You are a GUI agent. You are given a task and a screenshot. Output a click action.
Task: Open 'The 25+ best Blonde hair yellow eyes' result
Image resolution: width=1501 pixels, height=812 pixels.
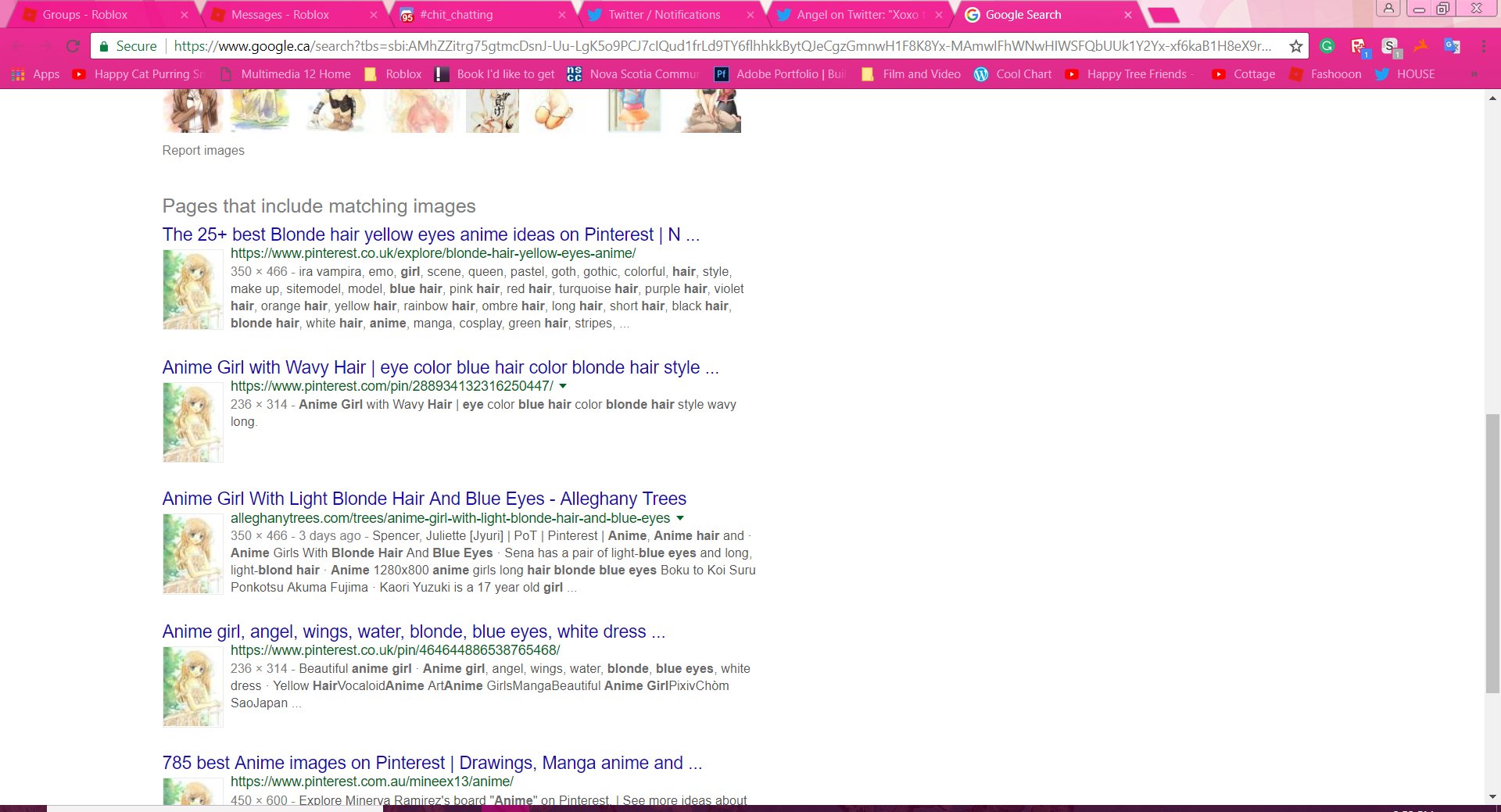pyautogui.click(x=431, y=234)
